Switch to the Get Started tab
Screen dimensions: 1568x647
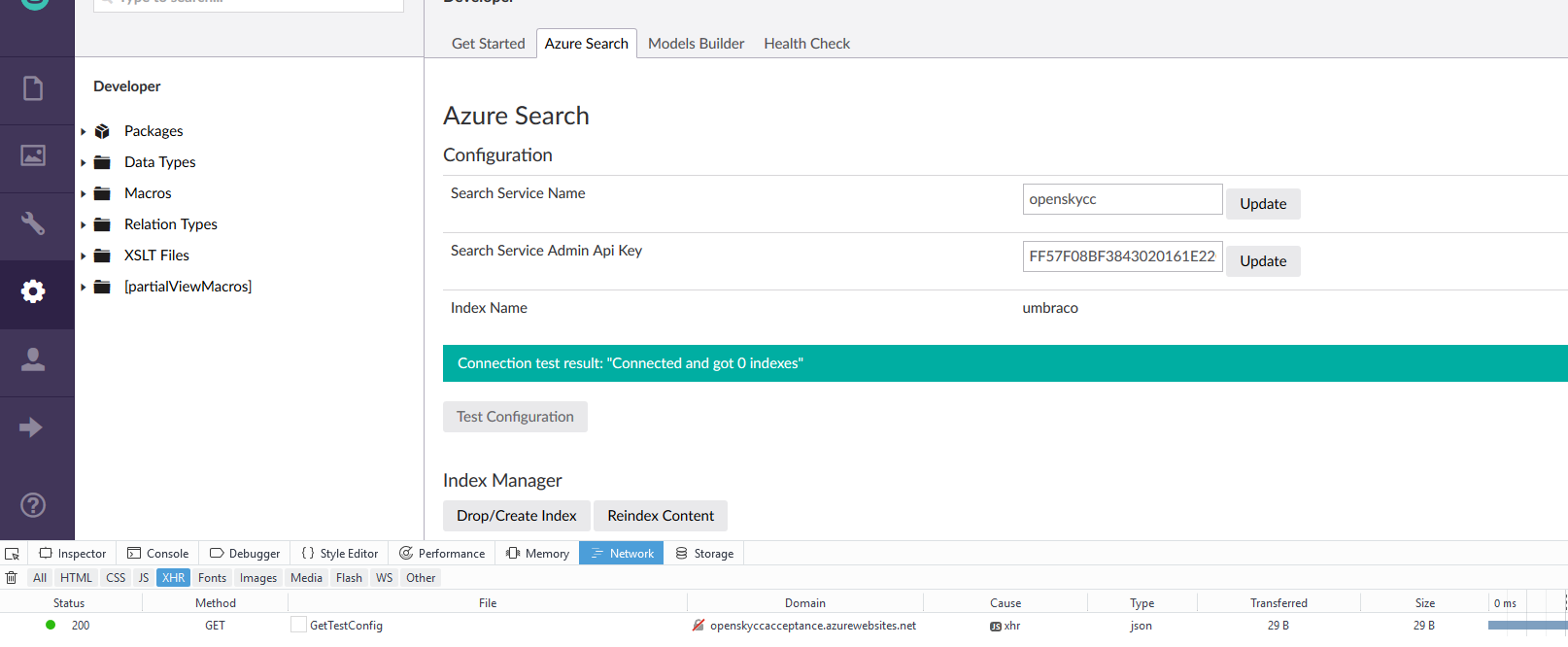click(x=489, y=44)
